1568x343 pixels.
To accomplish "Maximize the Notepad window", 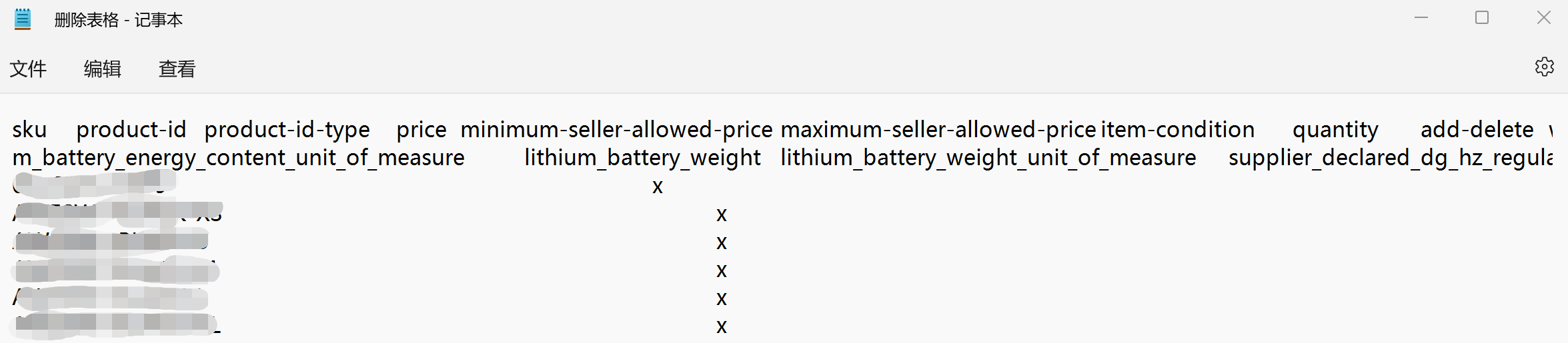I will click(1482, 18).
